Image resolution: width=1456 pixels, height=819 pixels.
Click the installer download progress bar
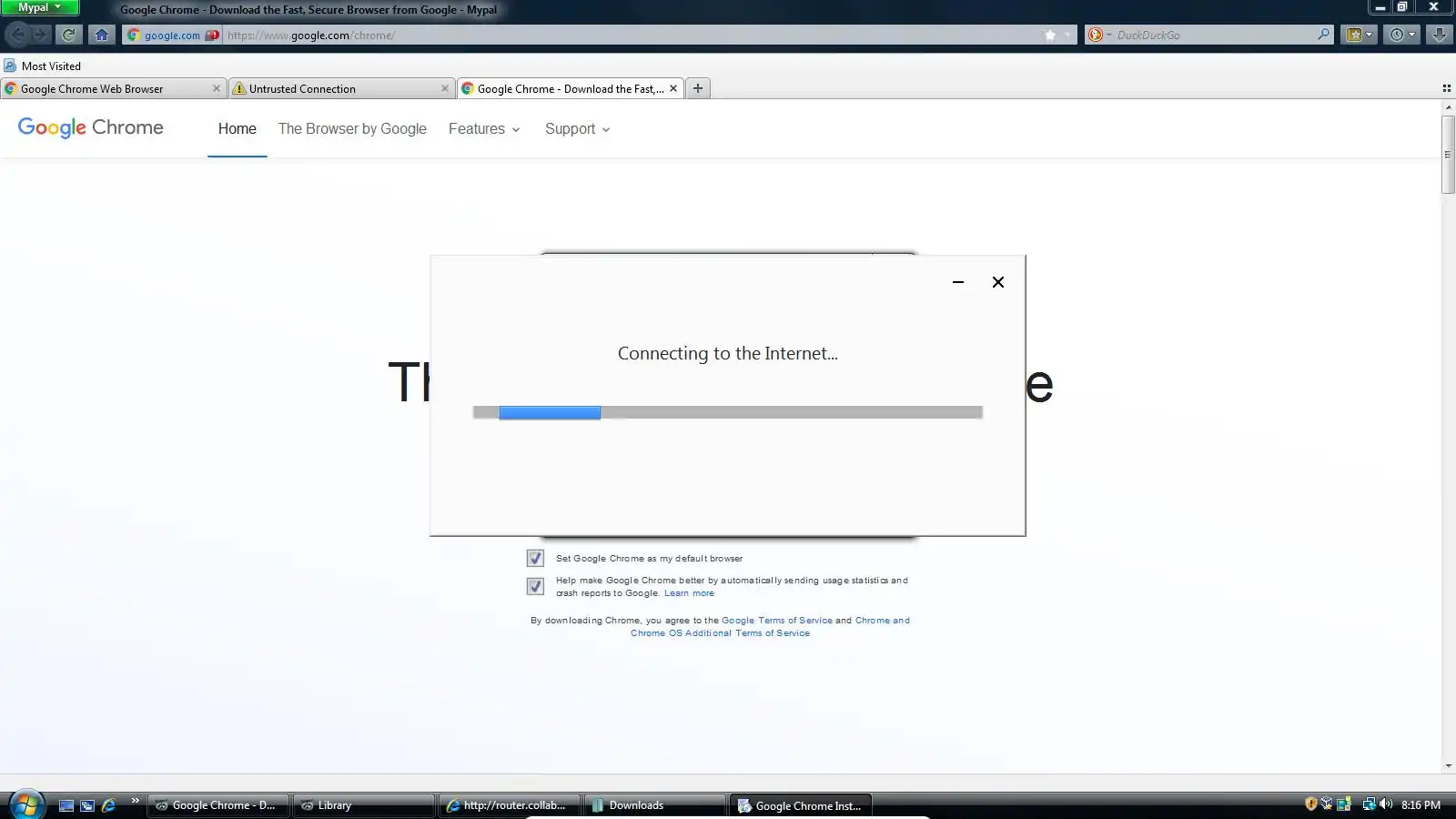click(x=728, y=412)
